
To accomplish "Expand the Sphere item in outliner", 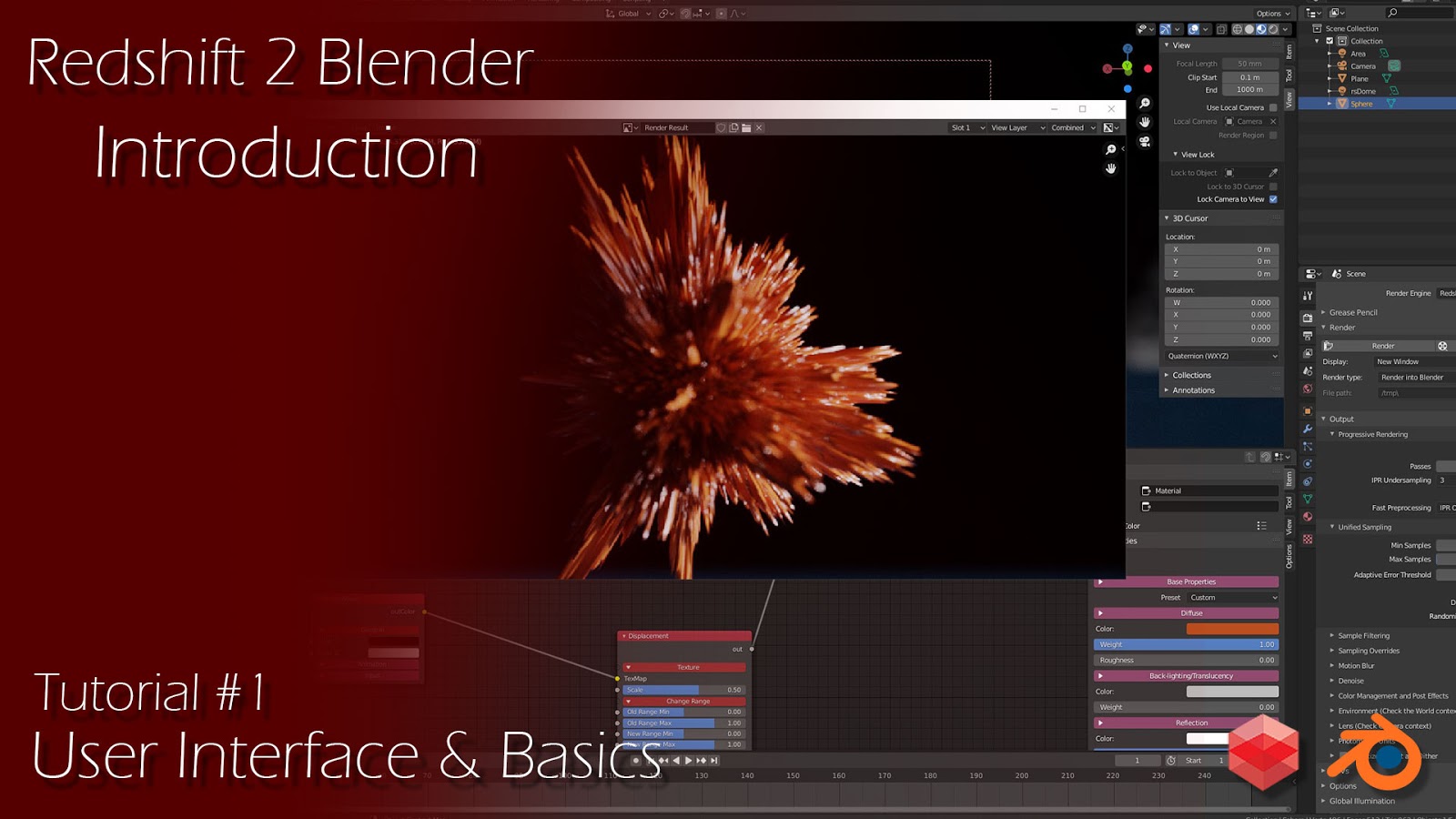I will coord(1330,104).
